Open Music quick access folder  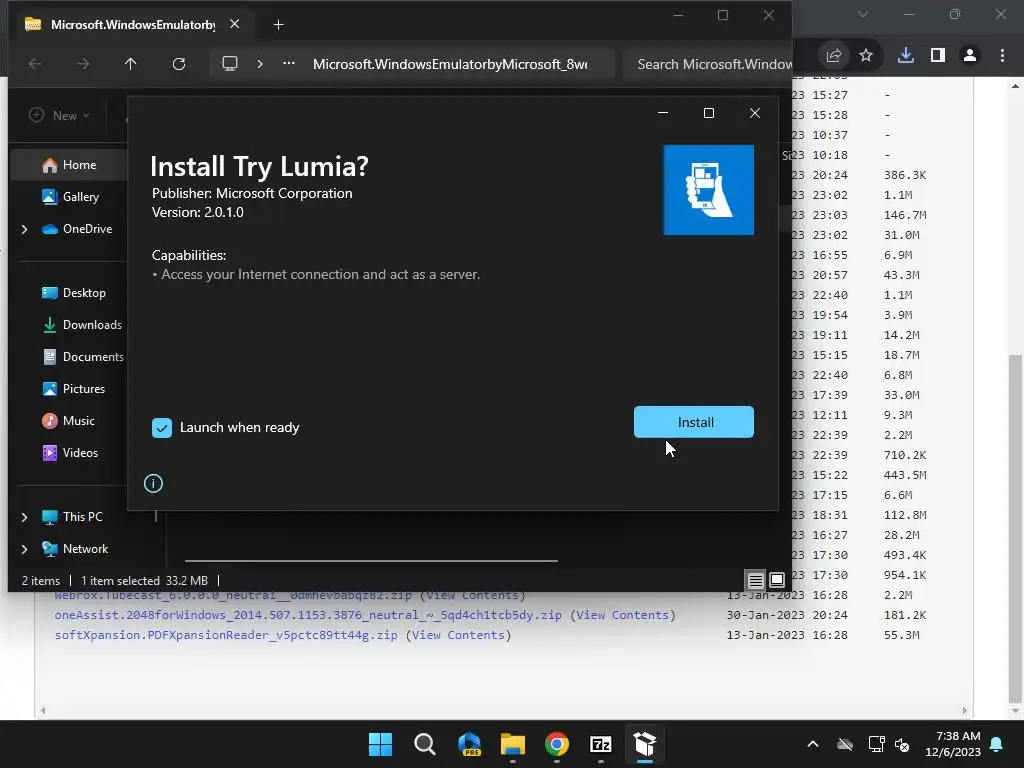coord(69,421)
